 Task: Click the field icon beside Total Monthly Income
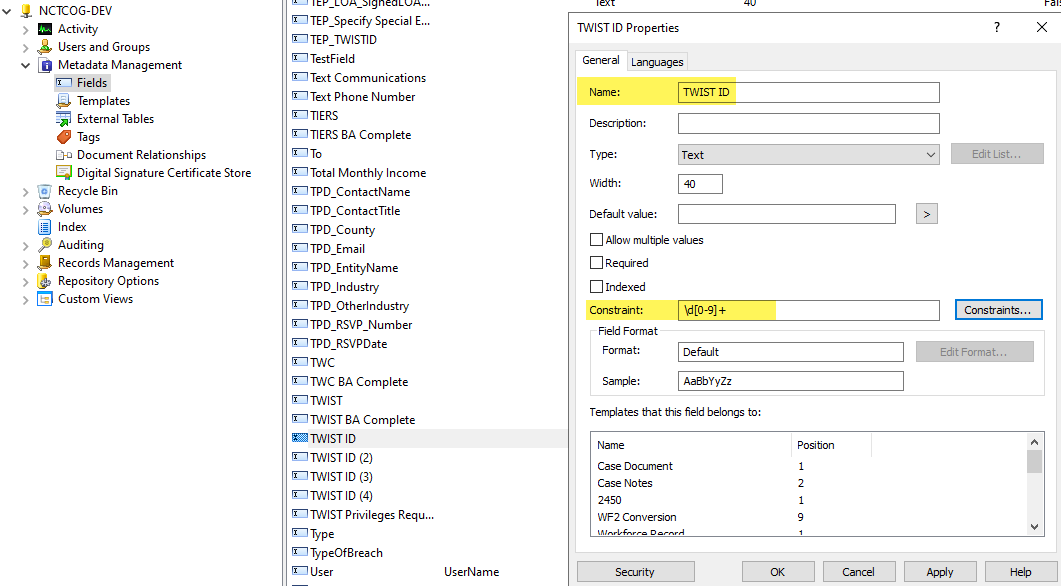299,172
